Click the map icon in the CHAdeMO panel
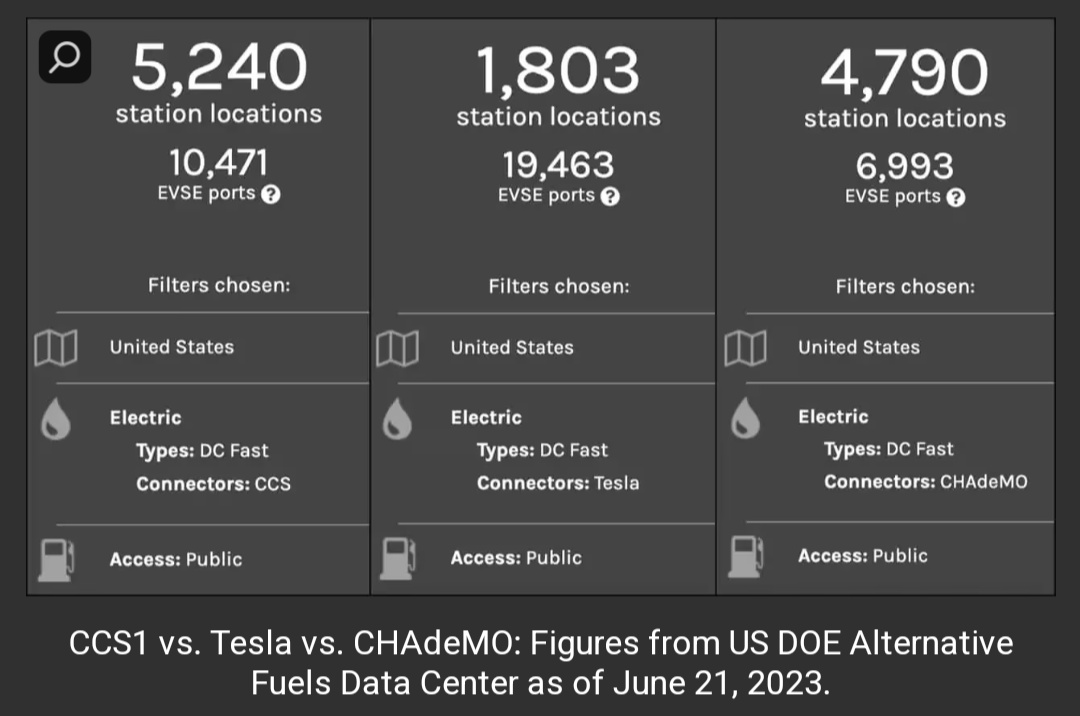This screenshot has height=716, width=1080. pos(745,349)
